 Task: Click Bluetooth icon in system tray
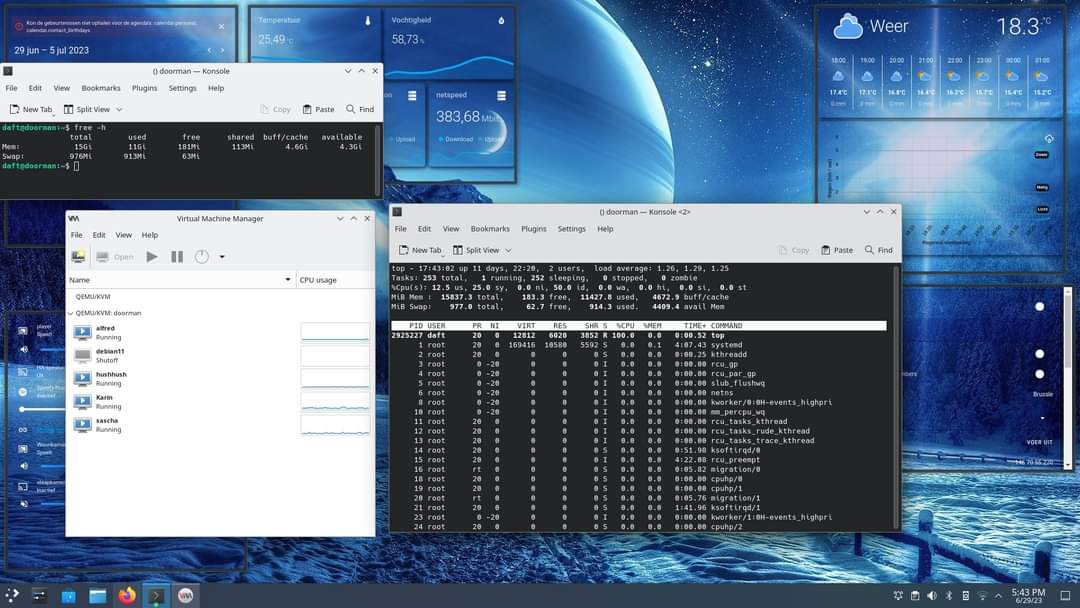click(x=948, y=596)
